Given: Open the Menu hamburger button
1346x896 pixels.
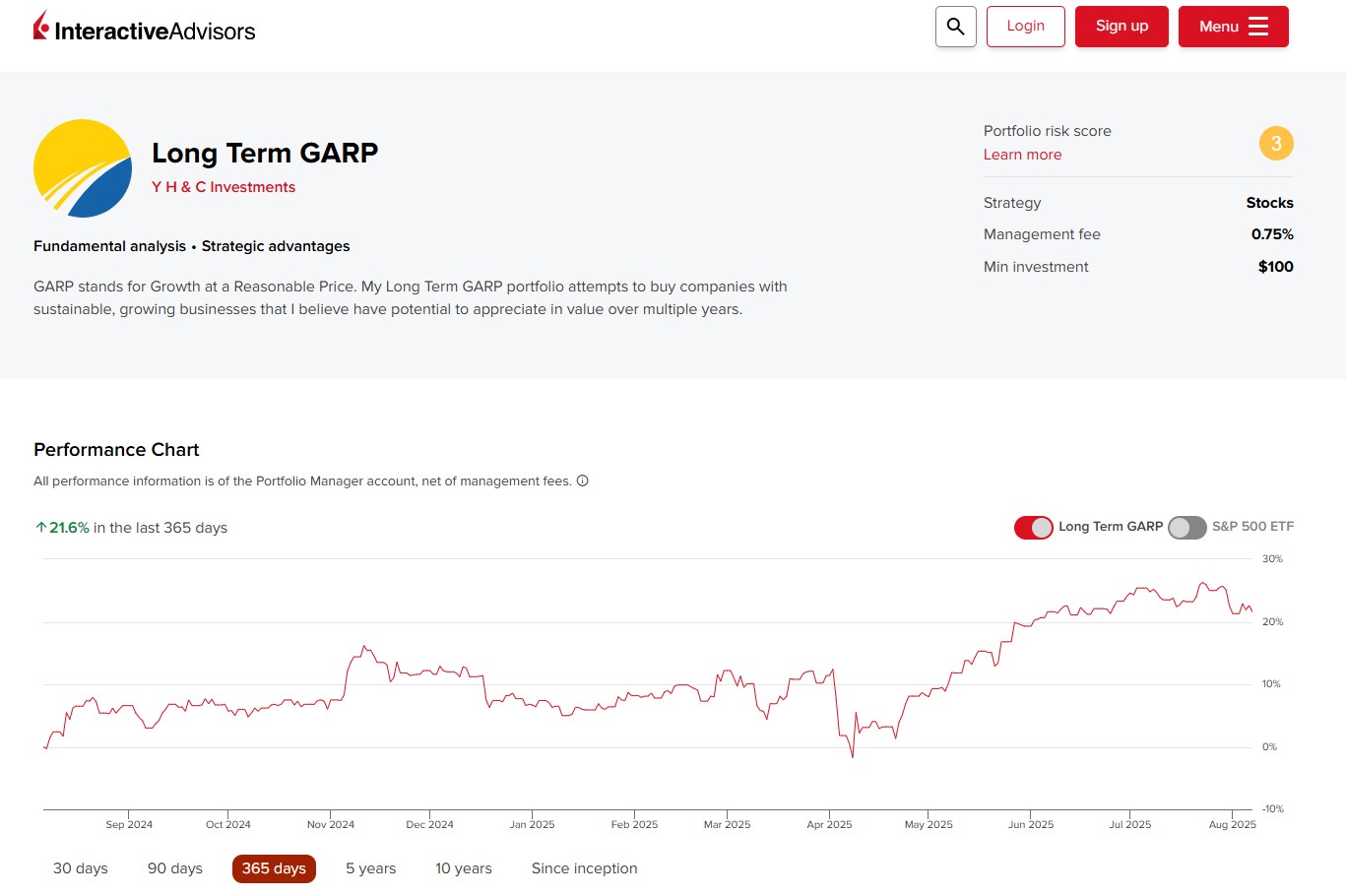Looking at the screenshot, I should tap(1233, 27).
